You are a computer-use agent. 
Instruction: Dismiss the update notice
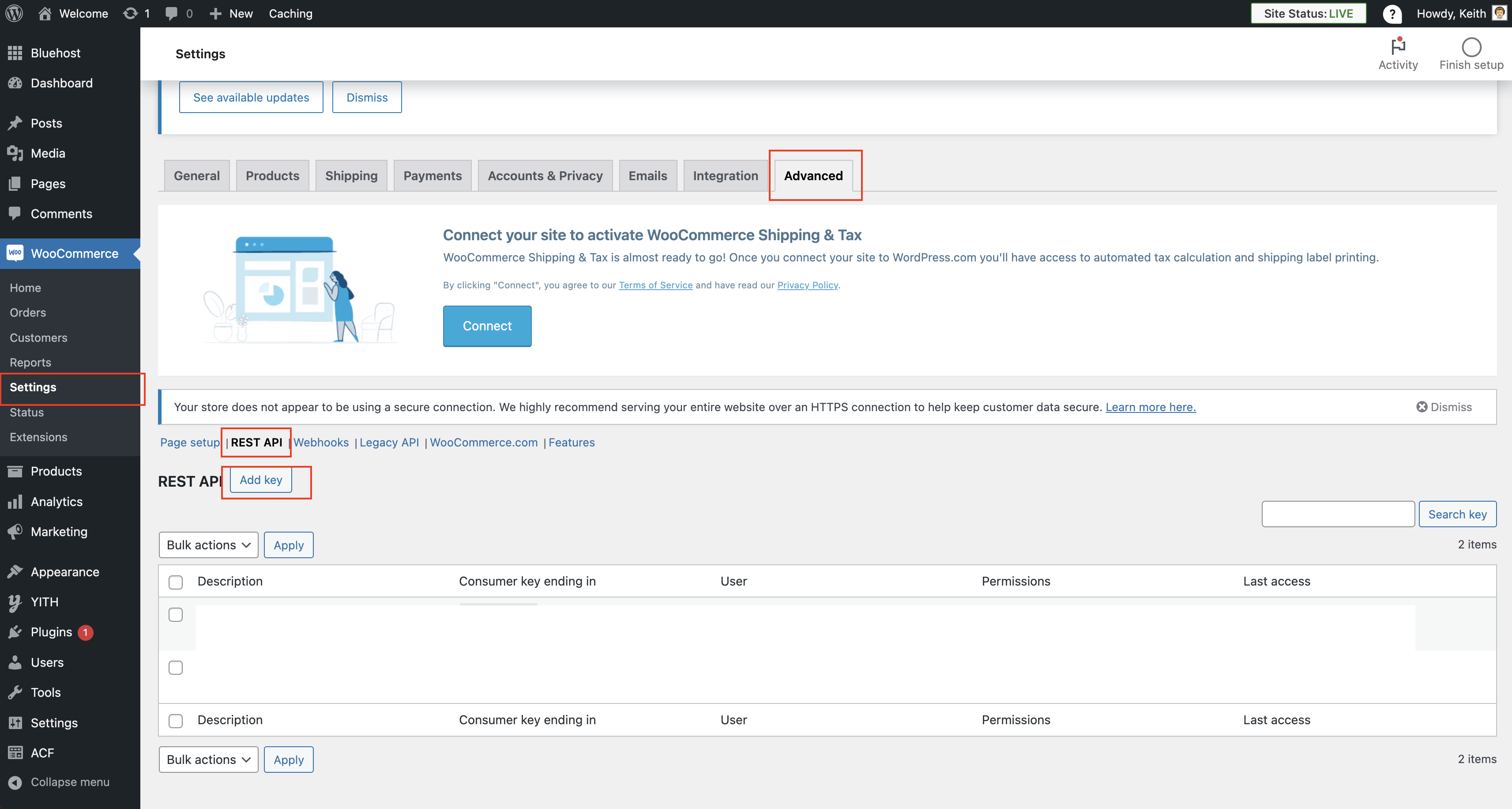(x=367, y=97)
